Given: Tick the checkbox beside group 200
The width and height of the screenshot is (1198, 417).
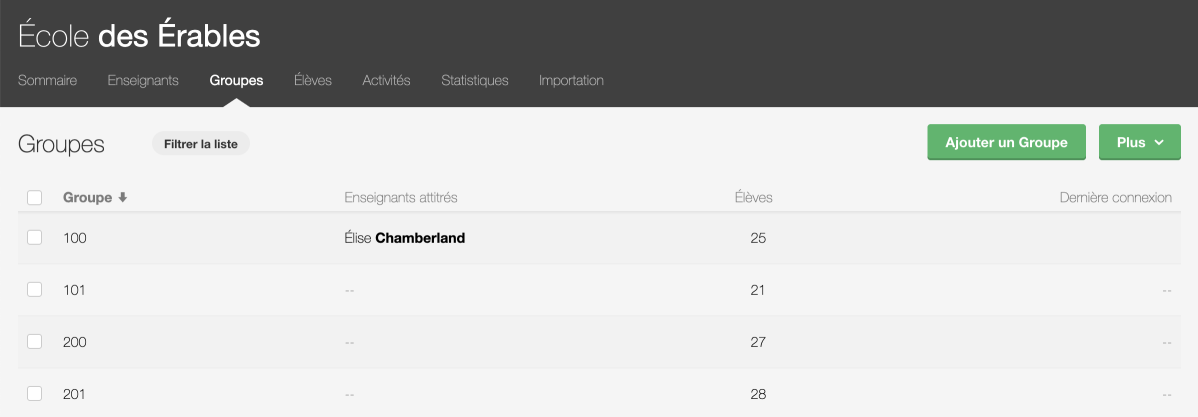Looking at the screenshot, I should 35,342.
